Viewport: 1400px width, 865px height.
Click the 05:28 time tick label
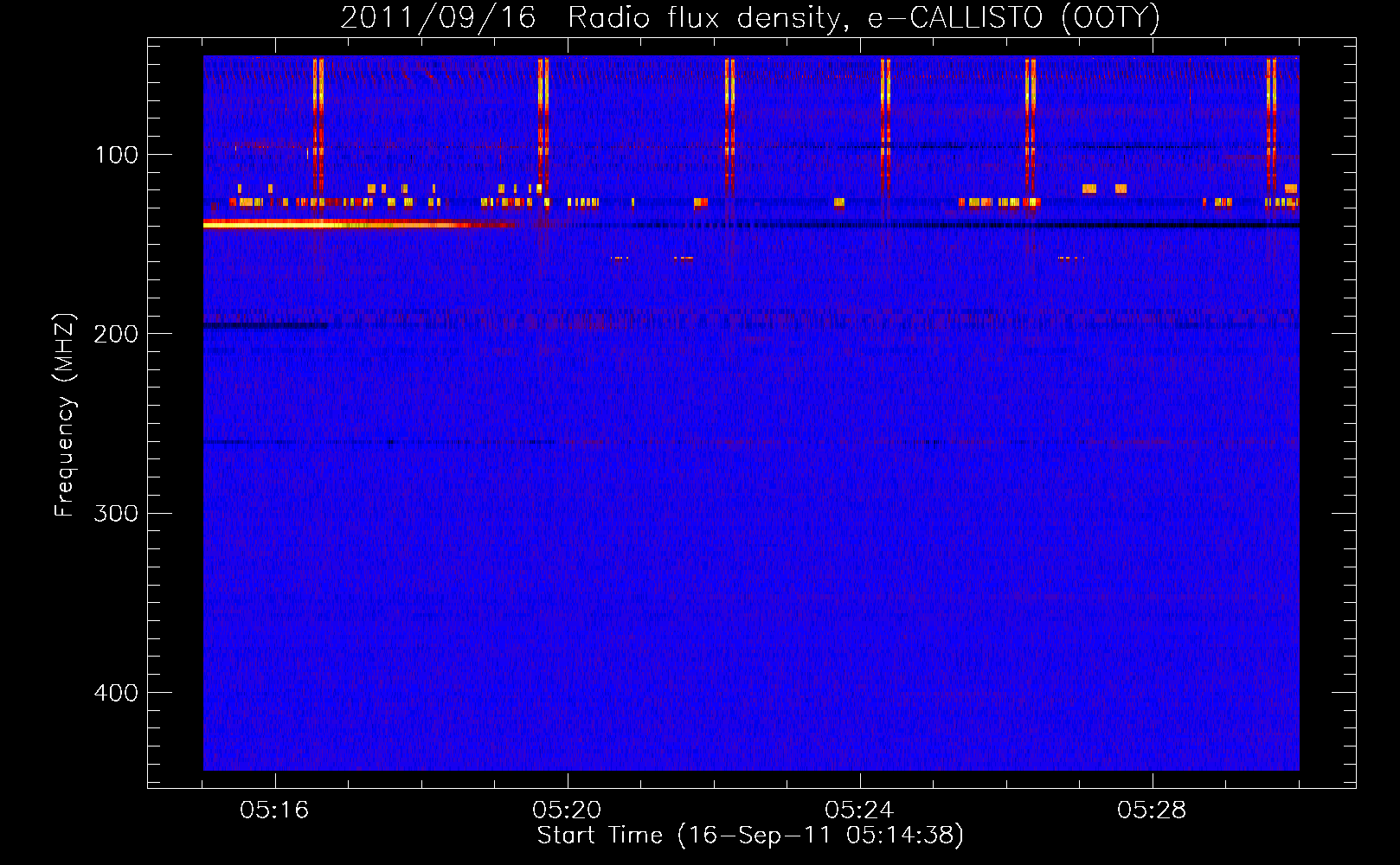pyautogui.click(x=1152, y=811)
